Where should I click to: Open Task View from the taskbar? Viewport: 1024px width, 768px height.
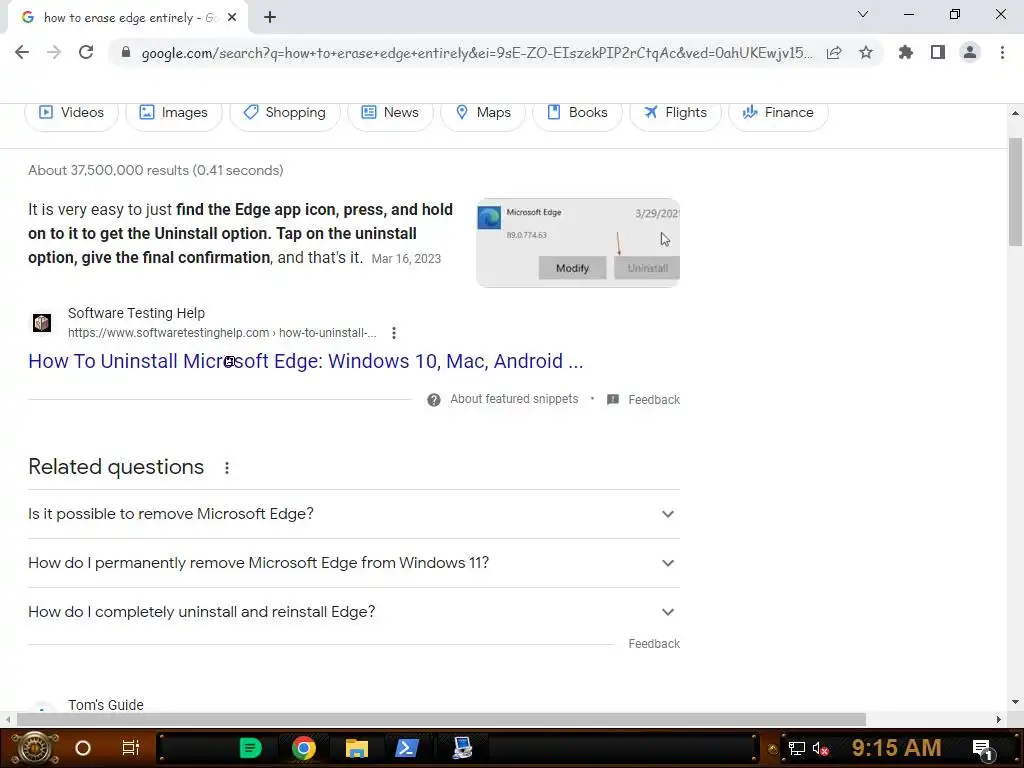coord(131,748)
